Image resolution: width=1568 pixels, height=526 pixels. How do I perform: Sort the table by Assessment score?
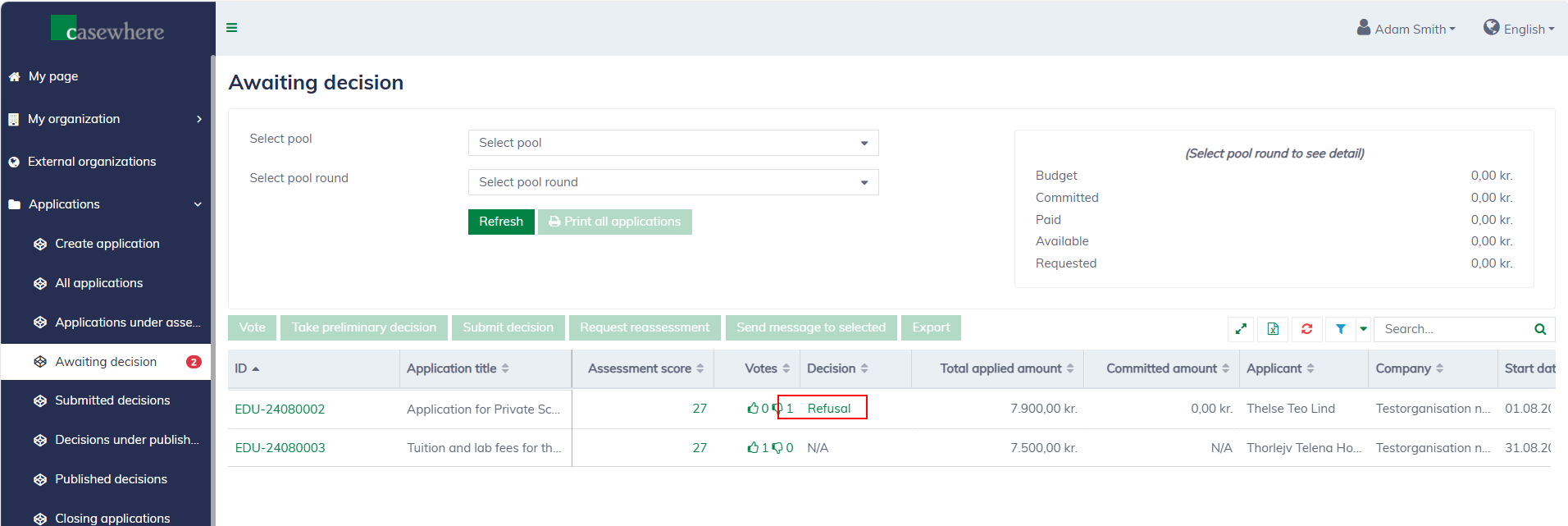pos(645,368)
